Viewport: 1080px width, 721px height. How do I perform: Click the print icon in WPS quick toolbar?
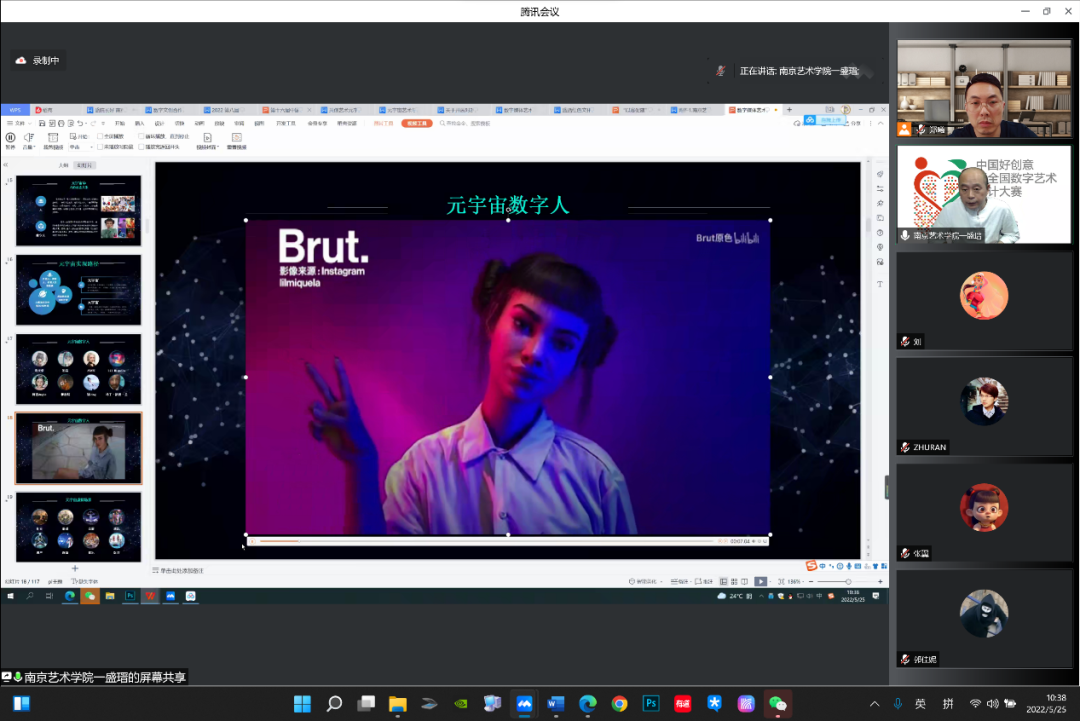[61, 123]
